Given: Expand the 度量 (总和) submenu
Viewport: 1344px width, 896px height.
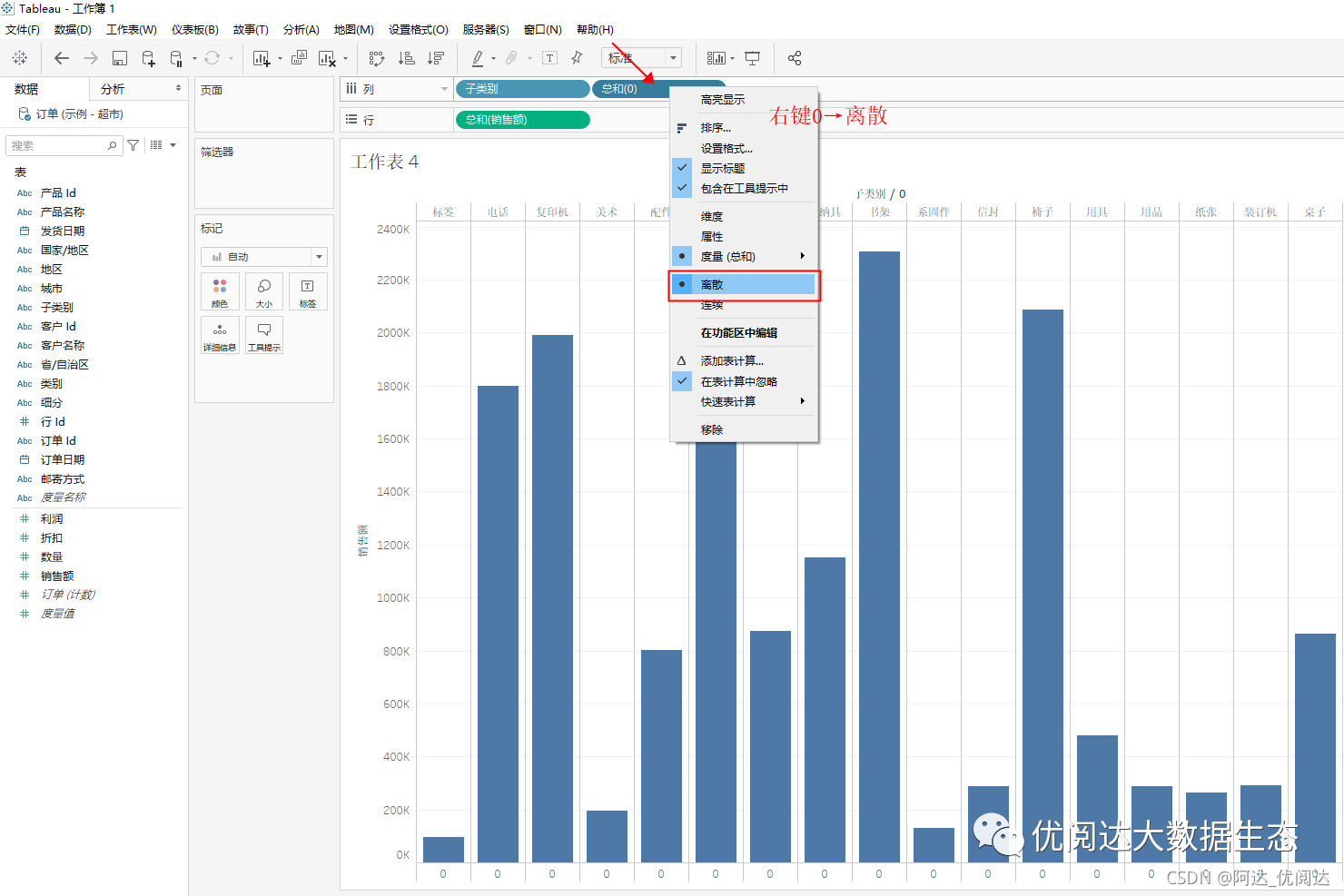Looking at the screenshot, I should click(744, 256).
